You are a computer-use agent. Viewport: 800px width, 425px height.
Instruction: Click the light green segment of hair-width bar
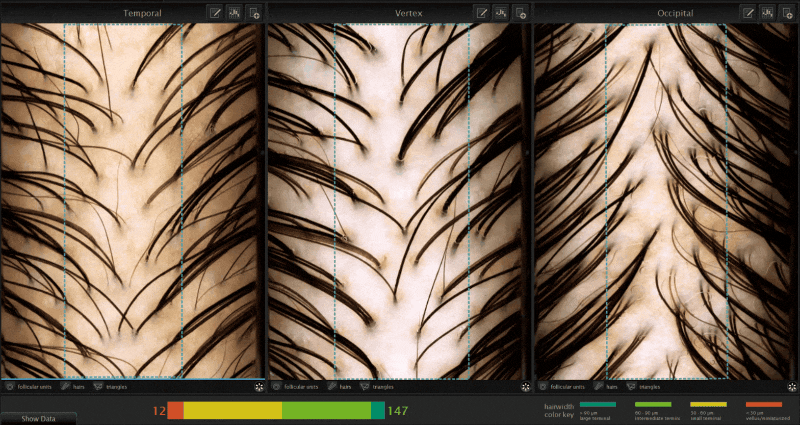click(327, 410)
